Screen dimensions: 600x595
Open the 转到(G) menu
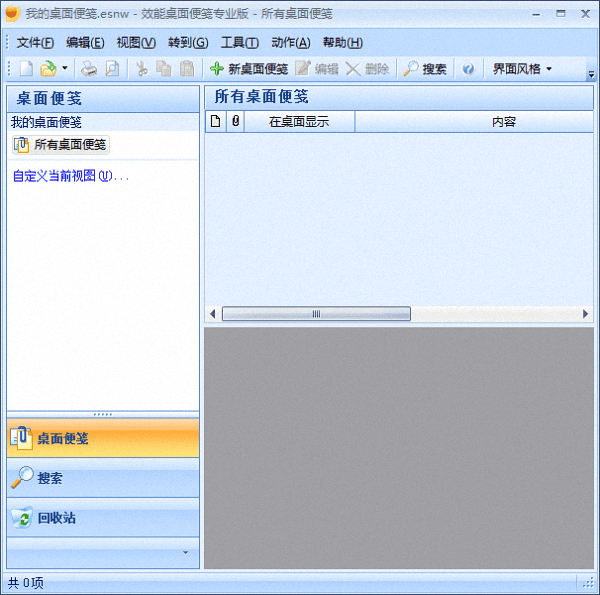point(188,43)
